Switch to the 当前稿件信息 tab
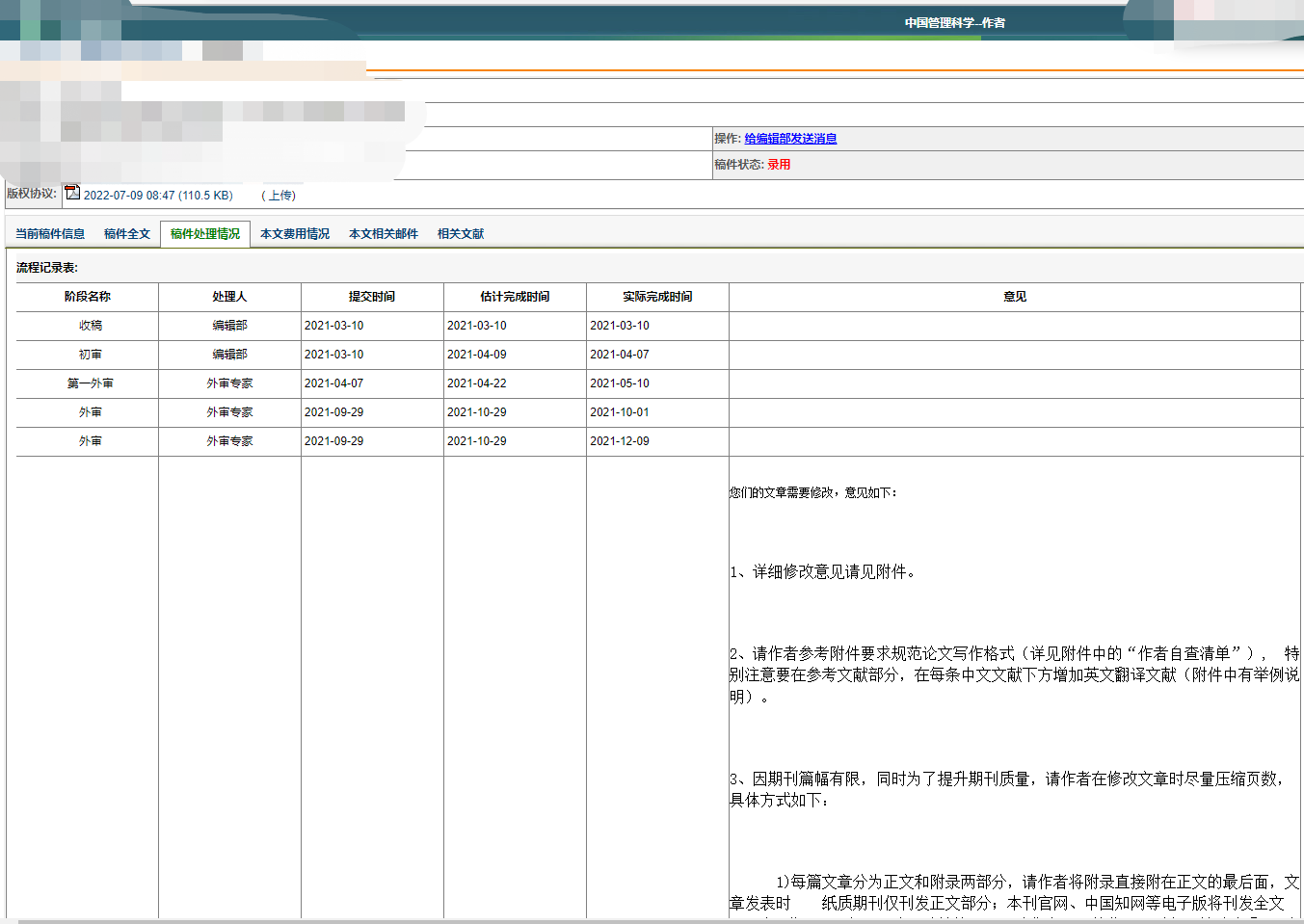 pyautogui.click(x=50, y=234)
